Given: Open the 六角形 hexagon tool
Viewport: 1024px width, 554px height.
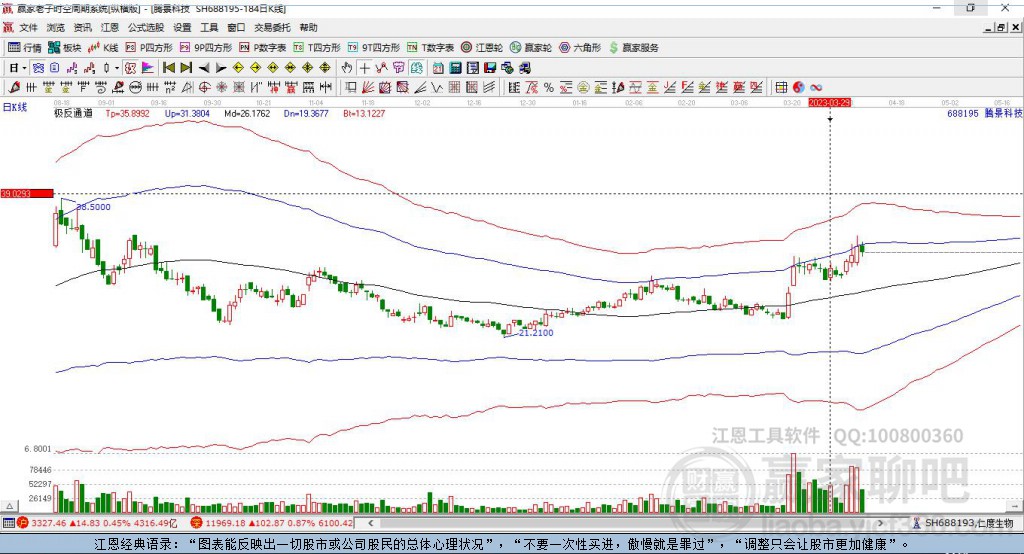Looking at the screenshot, I should click(x=580, y=48).
